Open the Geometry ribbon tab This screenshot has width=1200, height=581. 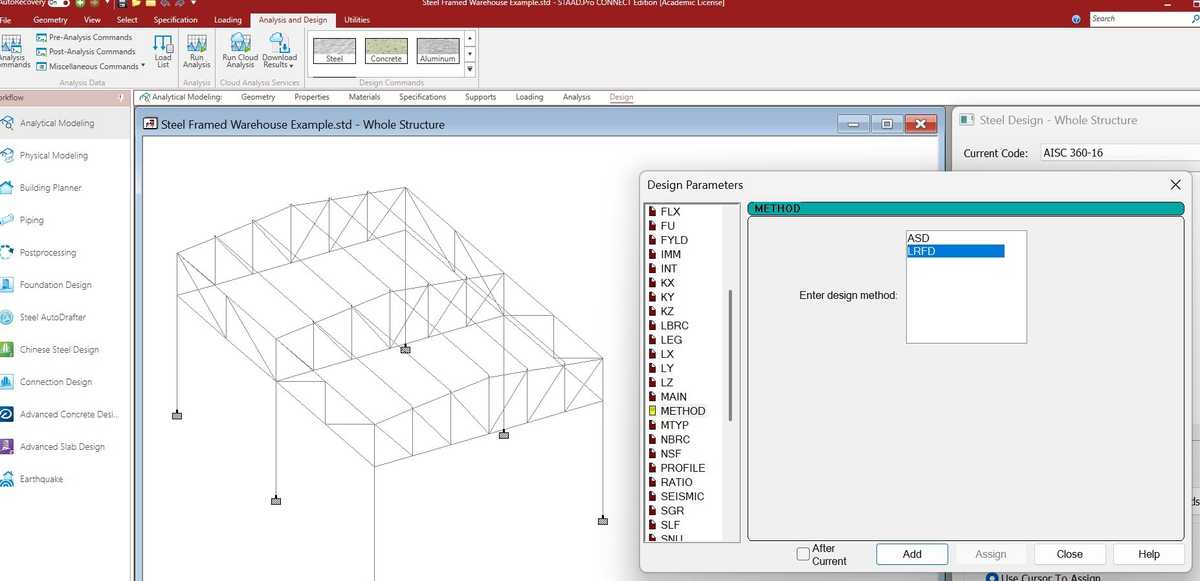pos(50,20)
